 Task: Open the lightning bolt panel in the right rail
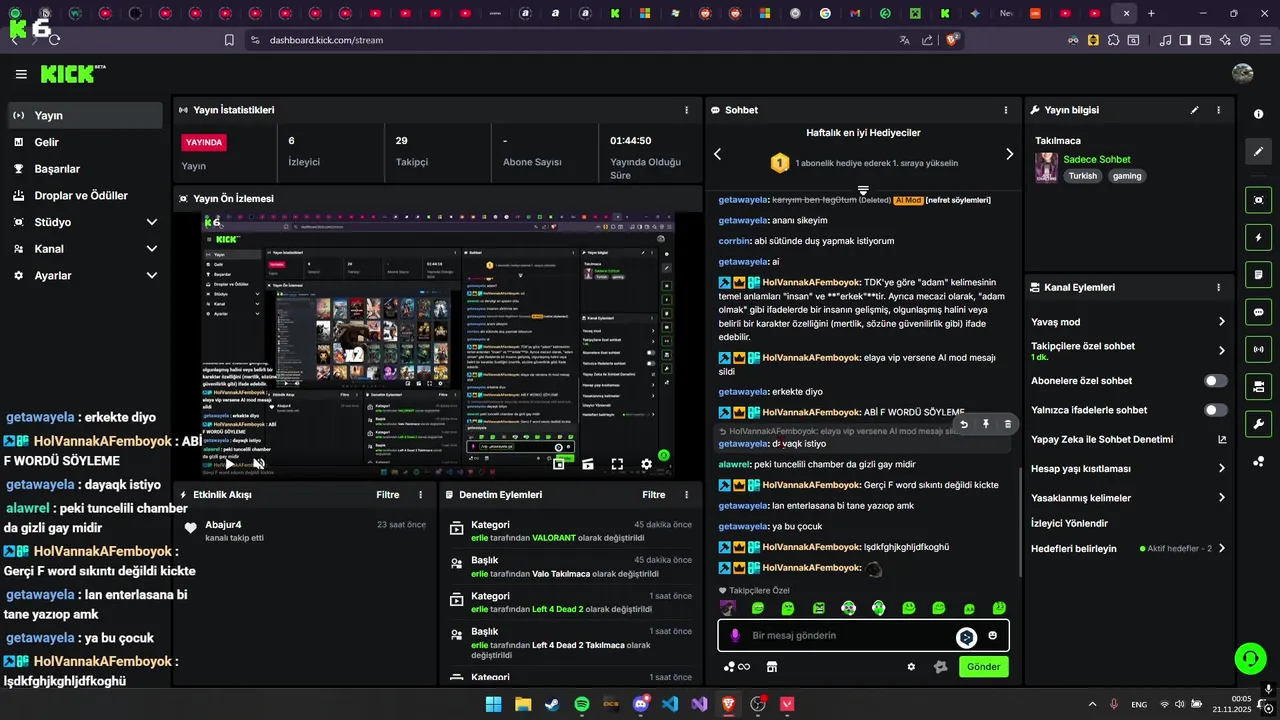click(x=1259, y=237)
